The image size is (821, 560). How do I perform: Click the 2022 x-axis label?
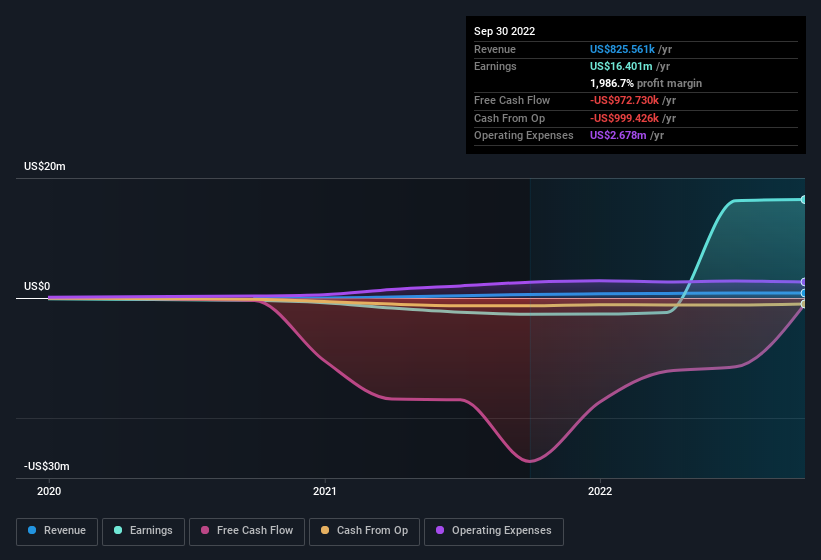coord(600,491)
